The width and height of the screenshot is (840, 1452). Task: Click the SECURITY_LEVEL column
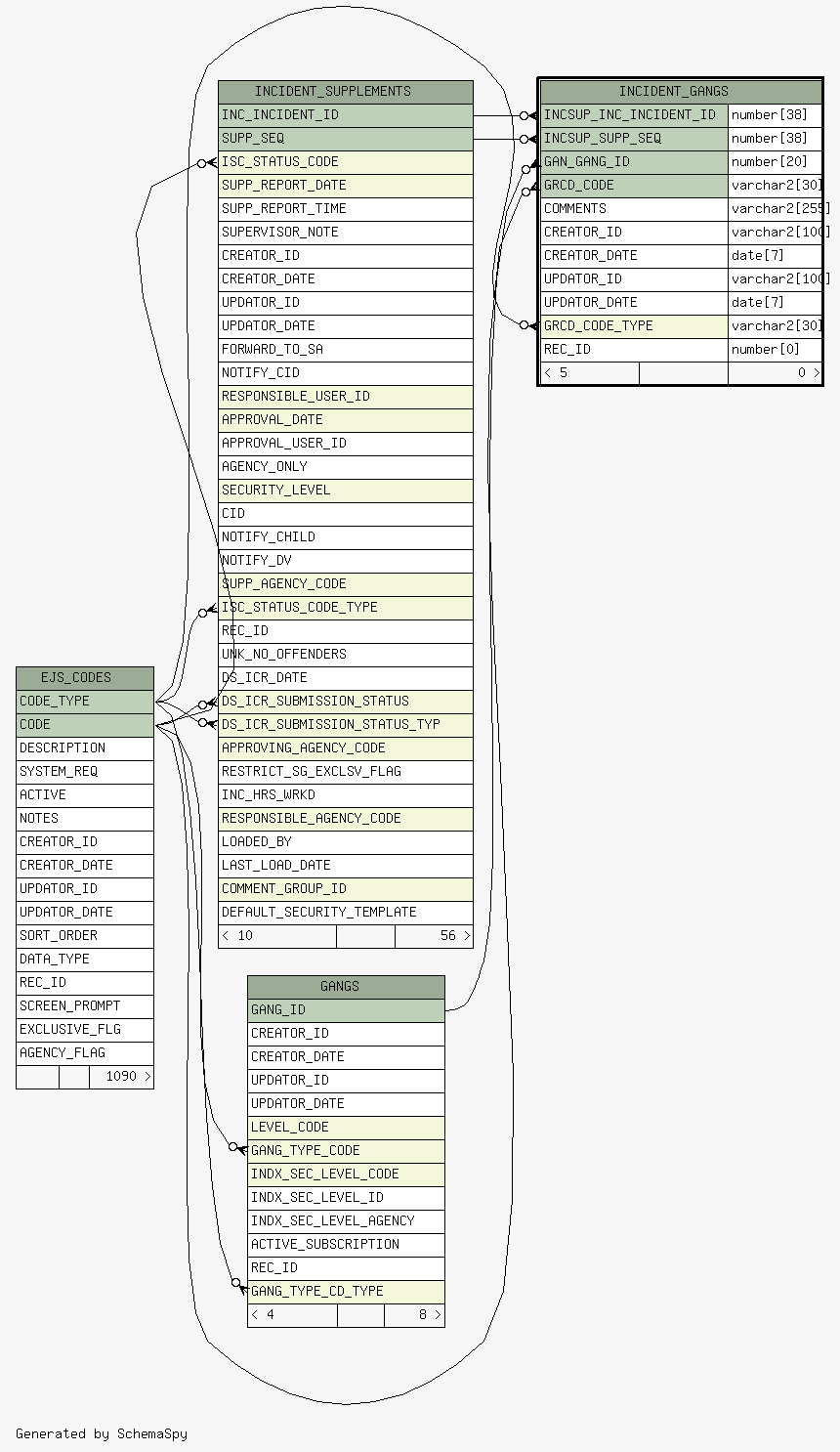(346, 491)
